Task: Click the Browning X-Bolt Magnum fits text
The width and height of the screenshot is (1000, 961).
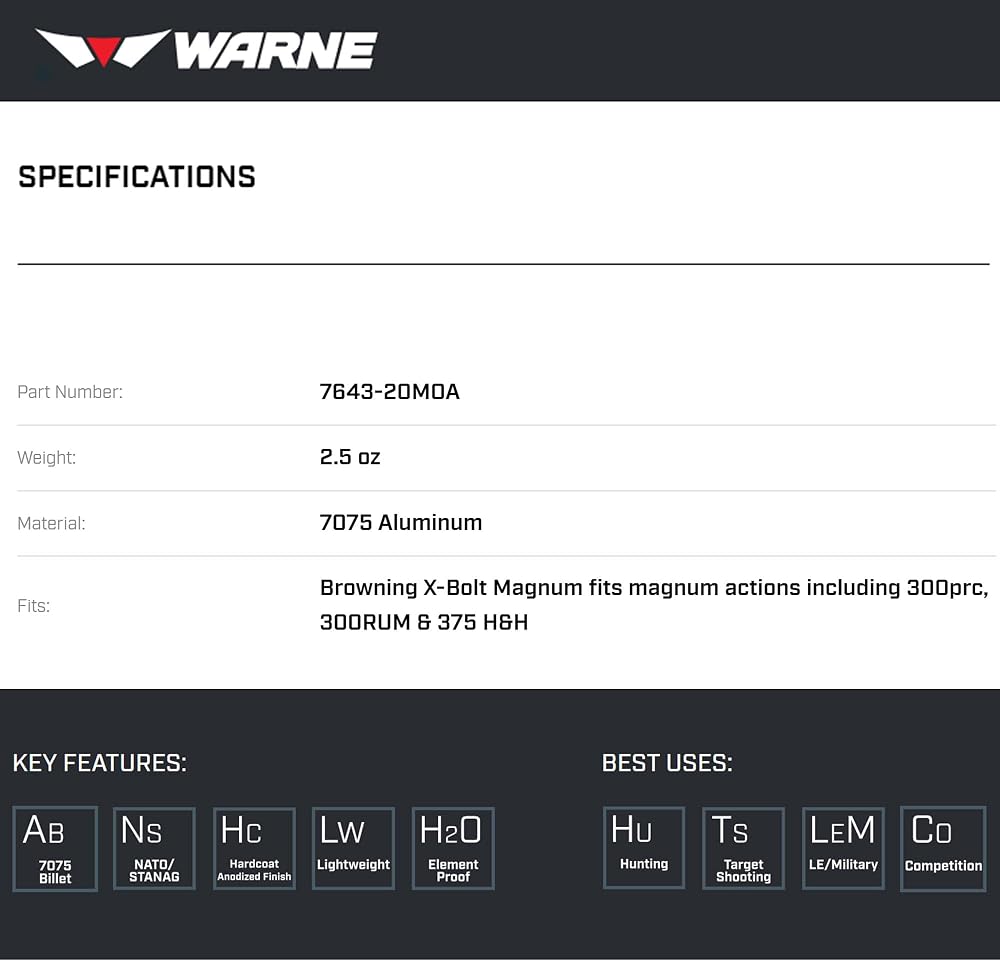Action: point(654,605)
